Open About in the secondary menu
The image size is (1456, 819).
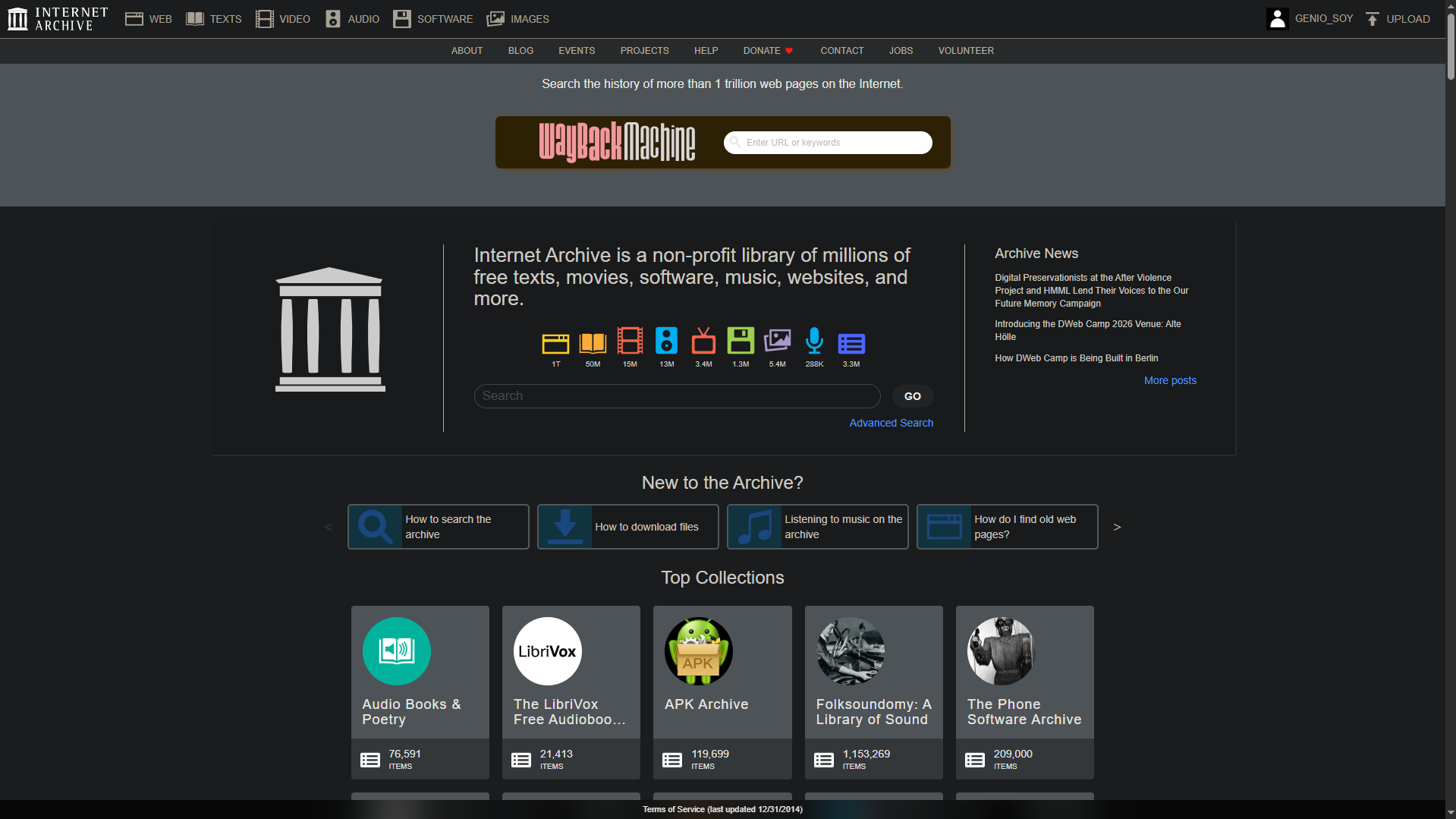click(x=467, y=51)
